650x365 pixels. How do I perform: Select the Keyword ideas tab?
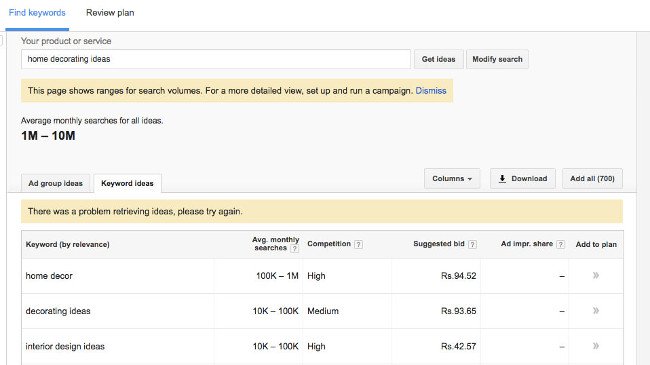click(127, 183)
